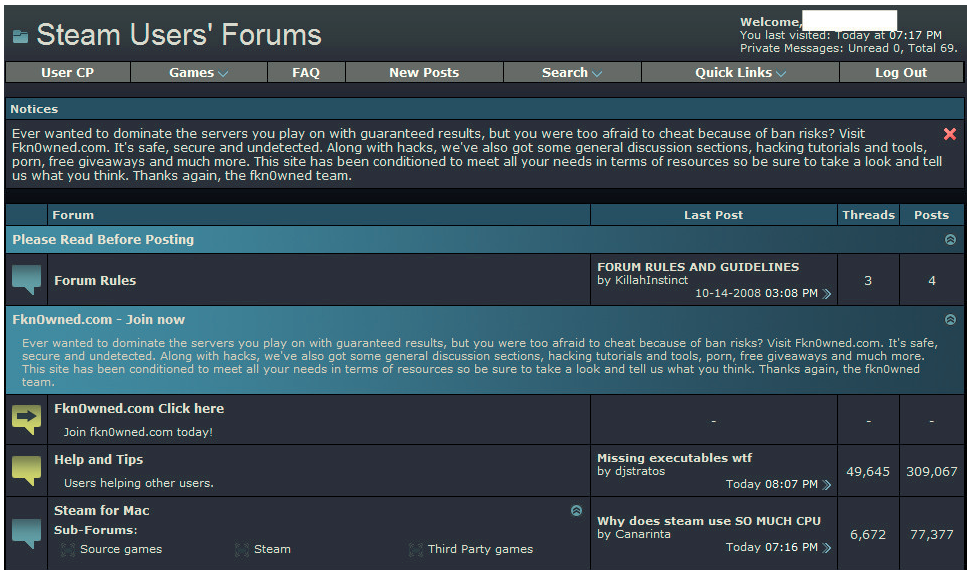
Task: Open the Games dropdown menu
Action: [199, 72]
